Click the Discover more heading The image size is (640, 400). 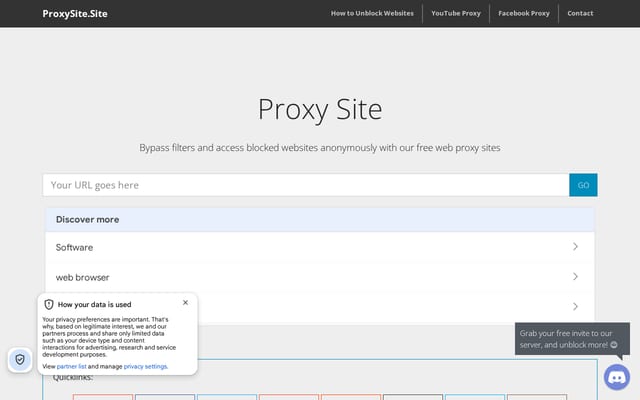coord(87,220)
